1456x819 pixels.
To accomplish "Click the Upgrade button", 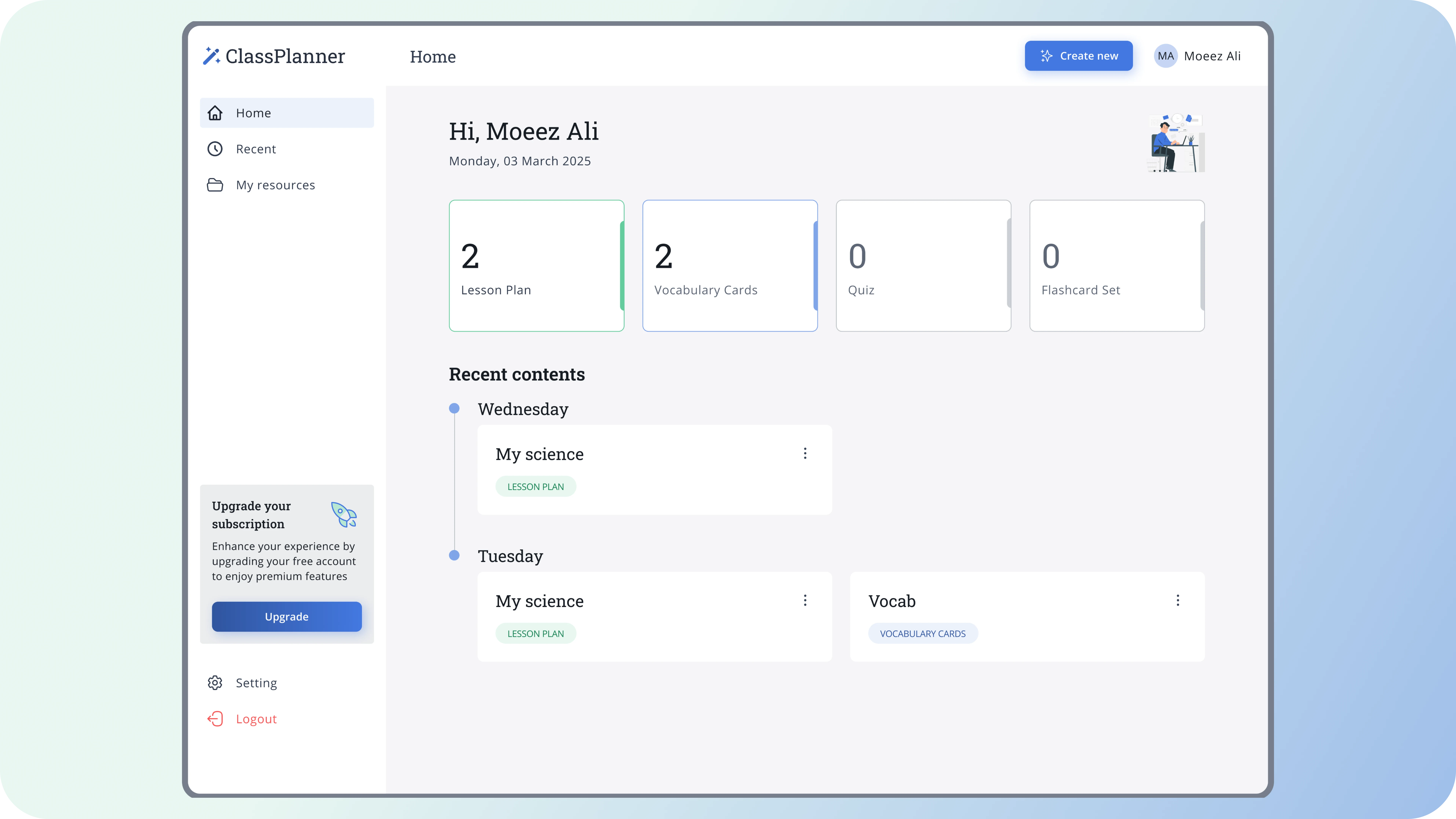I will point(287,617).
